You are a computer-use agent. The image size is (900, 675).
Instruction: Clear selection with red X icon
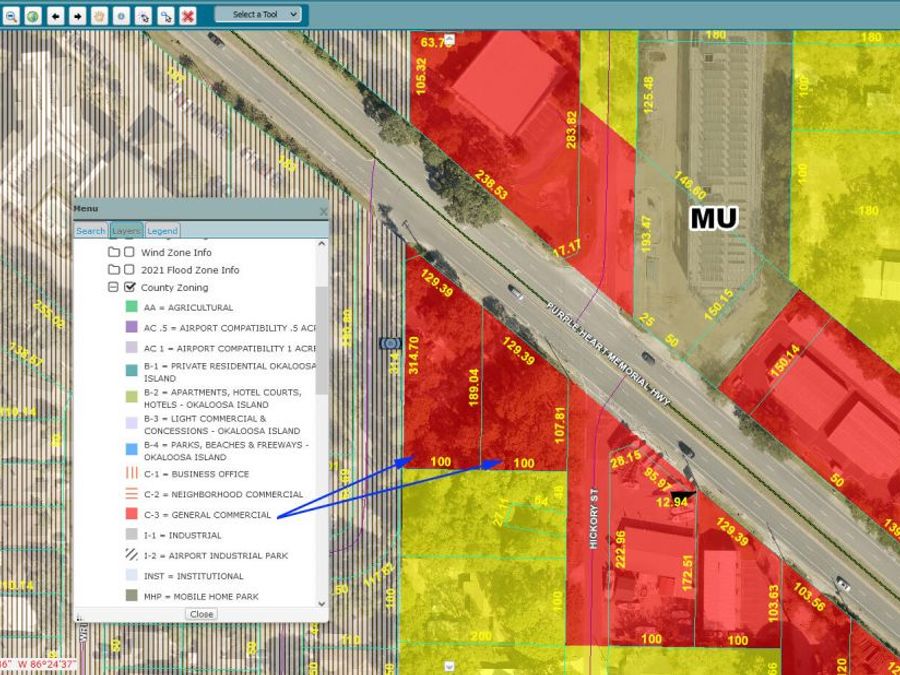[x=188, y=15]
